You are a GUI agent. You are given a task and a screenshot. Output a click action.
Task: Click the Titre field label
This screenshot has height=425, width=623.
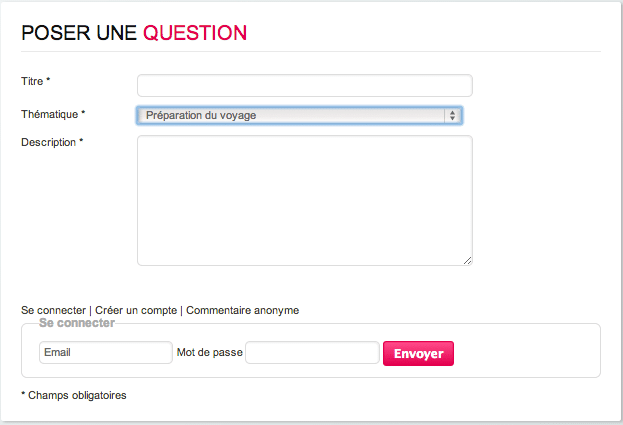[x=32, y=80]
